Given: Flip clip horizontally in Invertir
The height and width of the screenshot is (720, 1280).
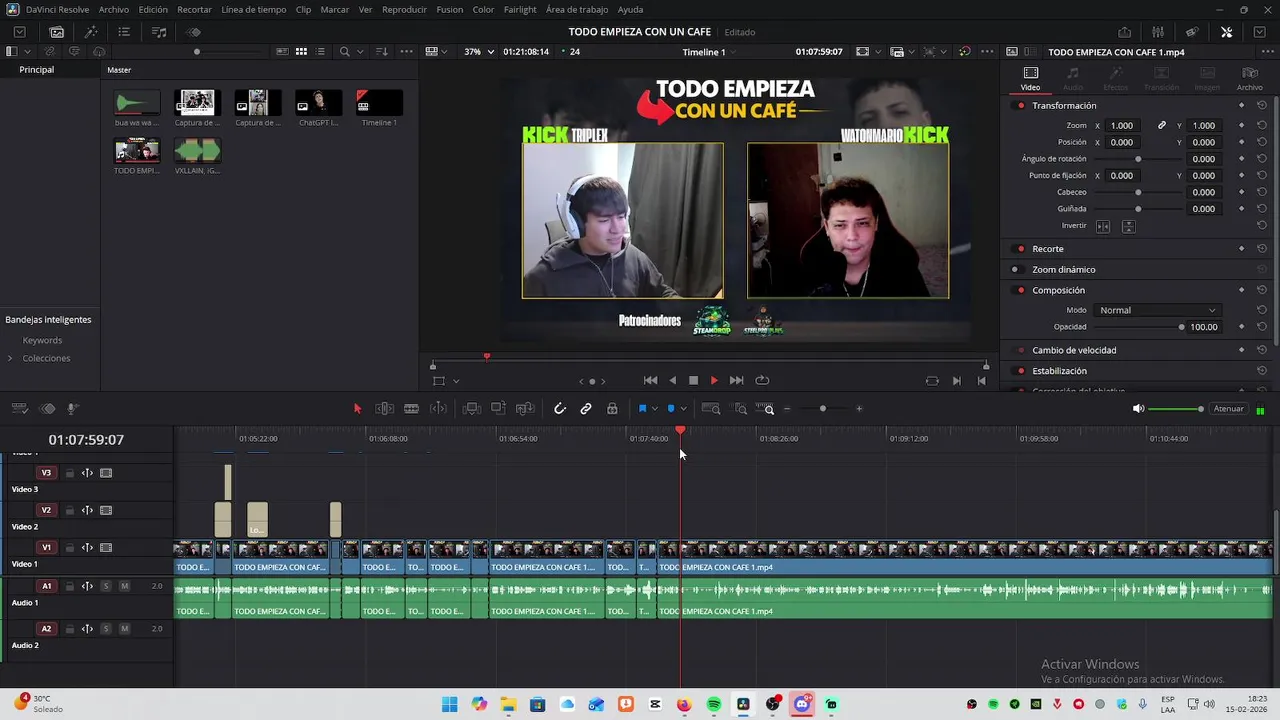Looking at the screenshot, I should (x=1103, y=226).
